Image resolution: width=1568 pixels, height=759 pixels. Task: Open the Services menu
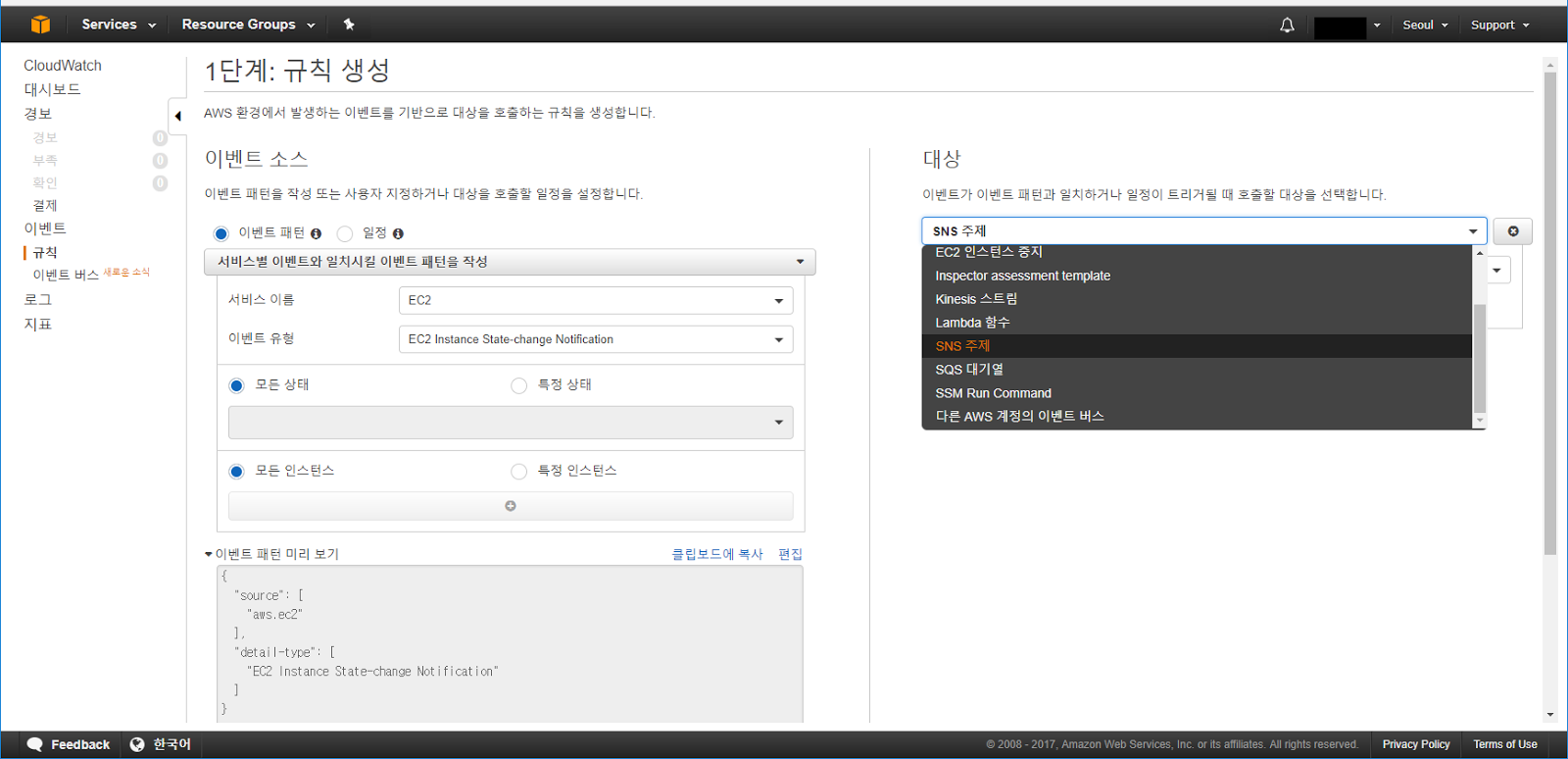pos(119,25)
